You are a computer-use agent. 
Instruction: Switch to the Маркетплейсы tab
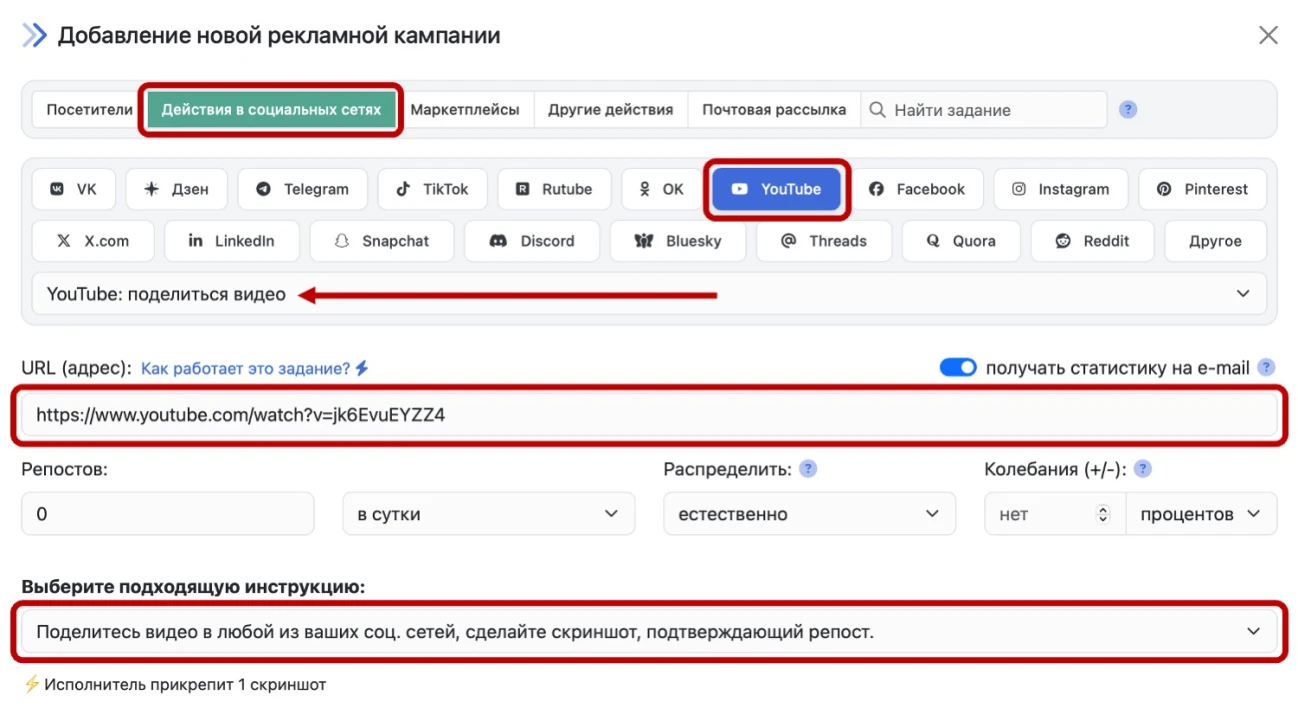coord(465,110)
